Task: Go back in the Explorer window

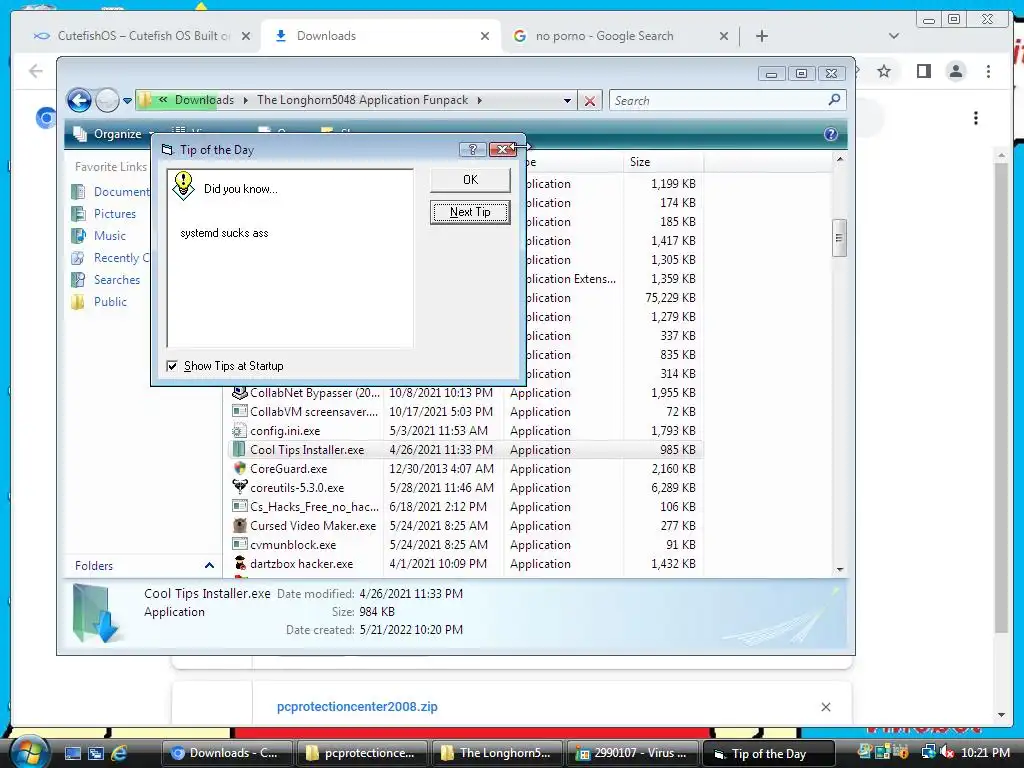Action: point(79,101)
